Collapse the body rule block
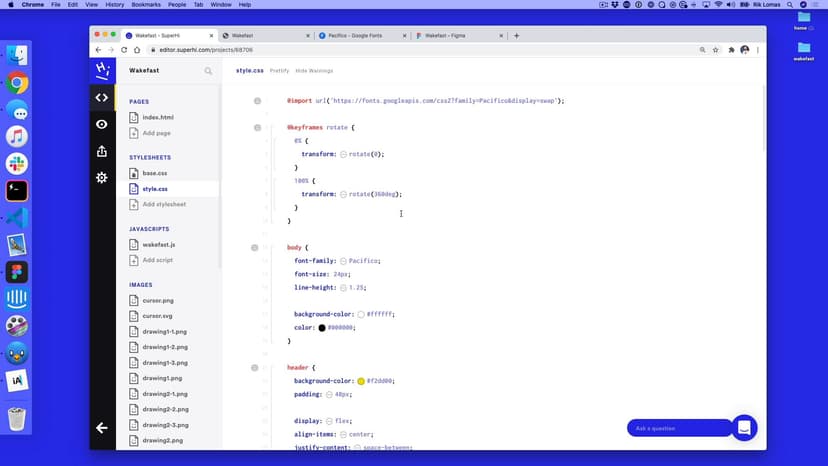Screen dimensions: 828x466 click(x=257, y=247)
